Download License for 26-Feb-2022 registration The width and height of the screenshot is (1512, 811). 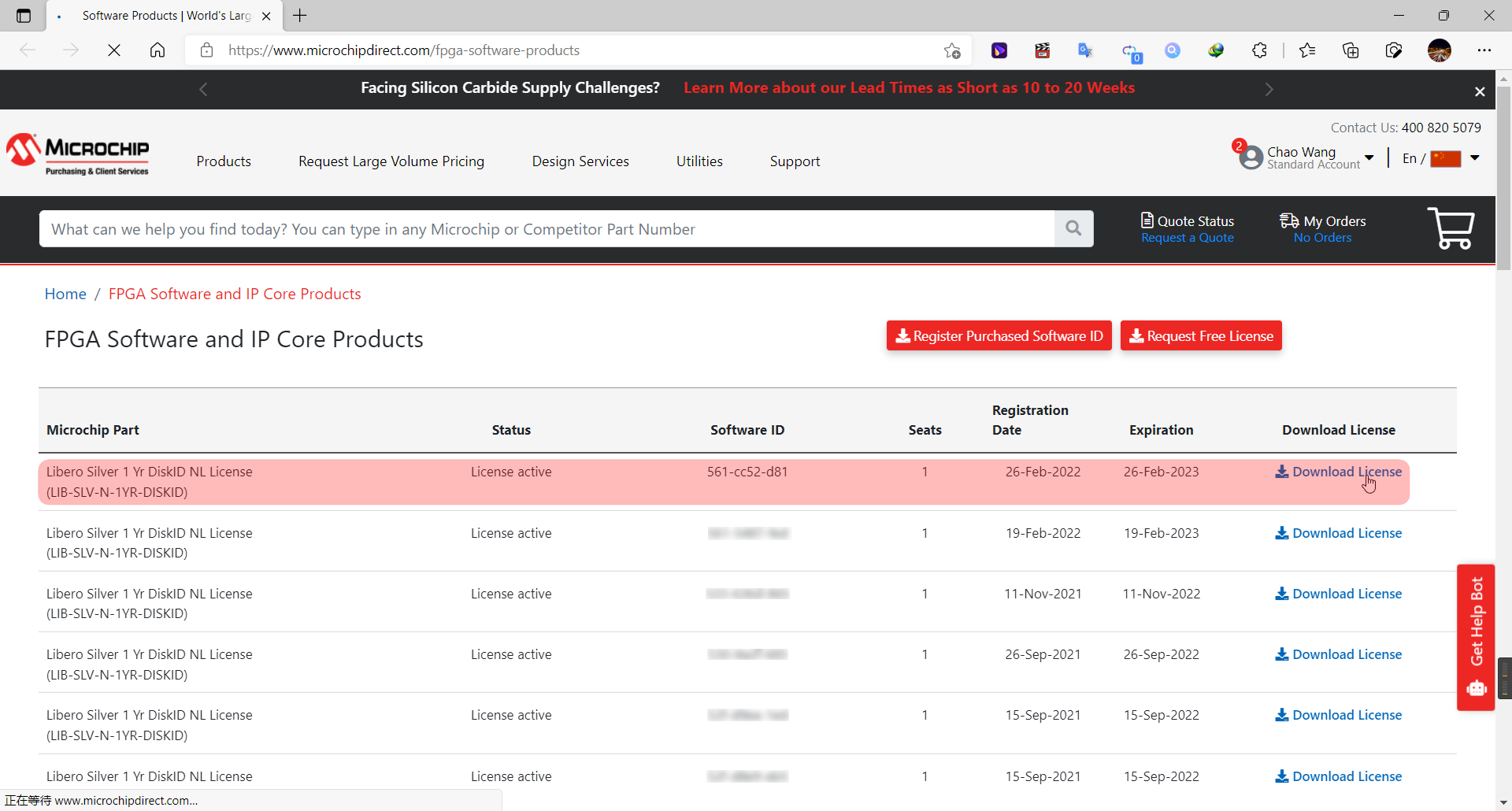tap(1339, 472)
